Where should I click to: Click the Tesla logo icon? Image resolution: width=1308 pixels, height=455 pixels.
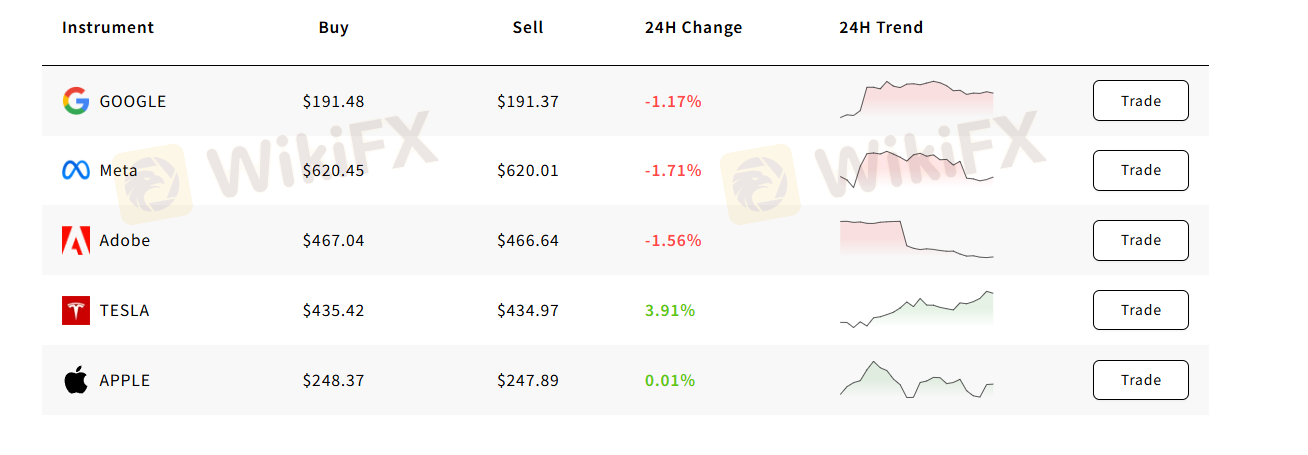point(76,311)
